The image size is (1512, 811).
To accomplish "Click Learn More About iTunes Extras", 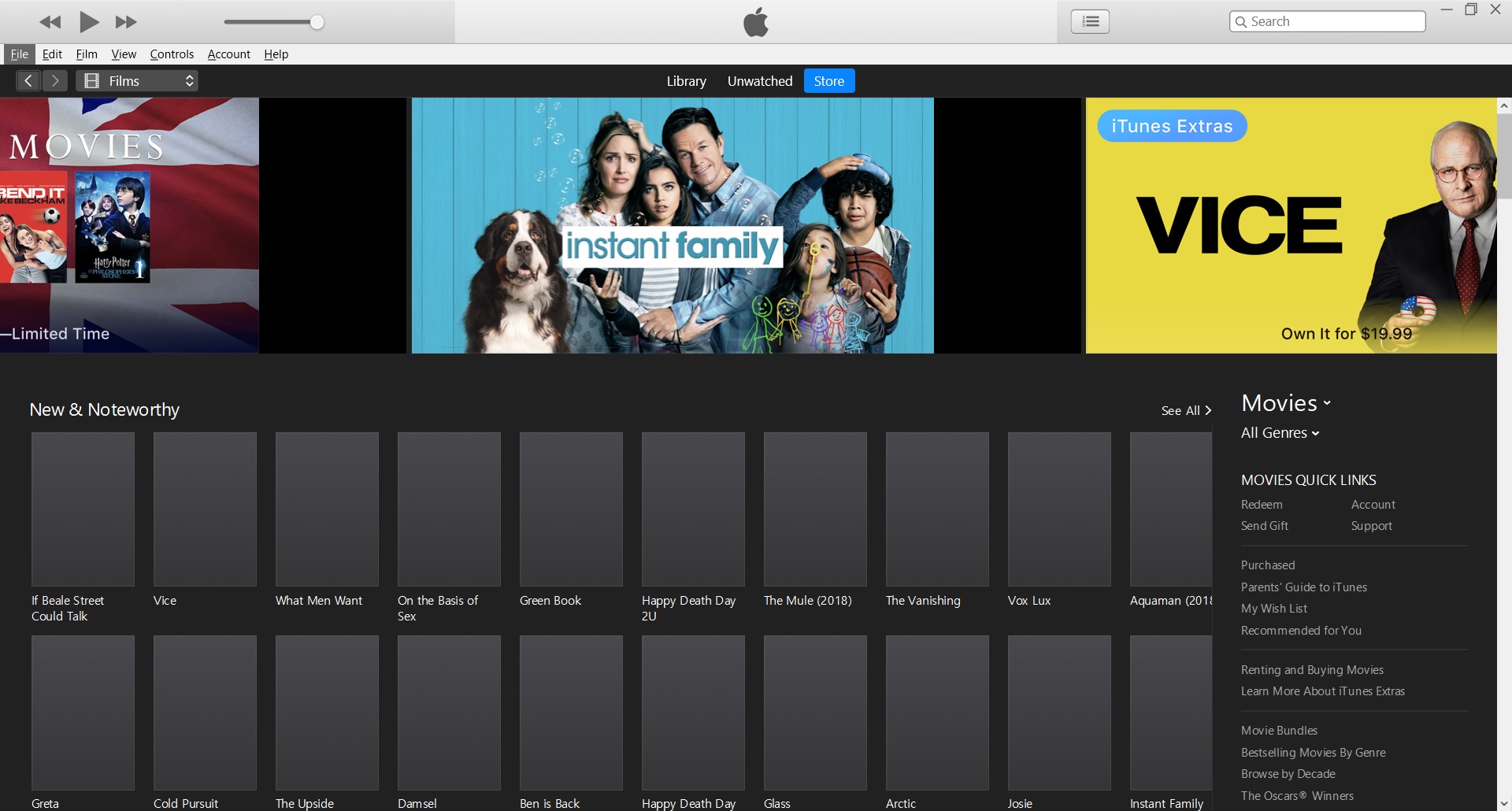I will (x=1323, y=691).
